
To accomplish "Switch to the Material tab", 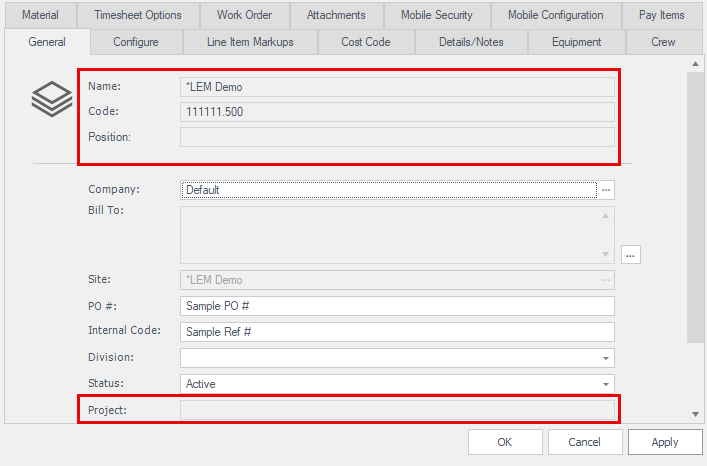I will pos(40,15).
